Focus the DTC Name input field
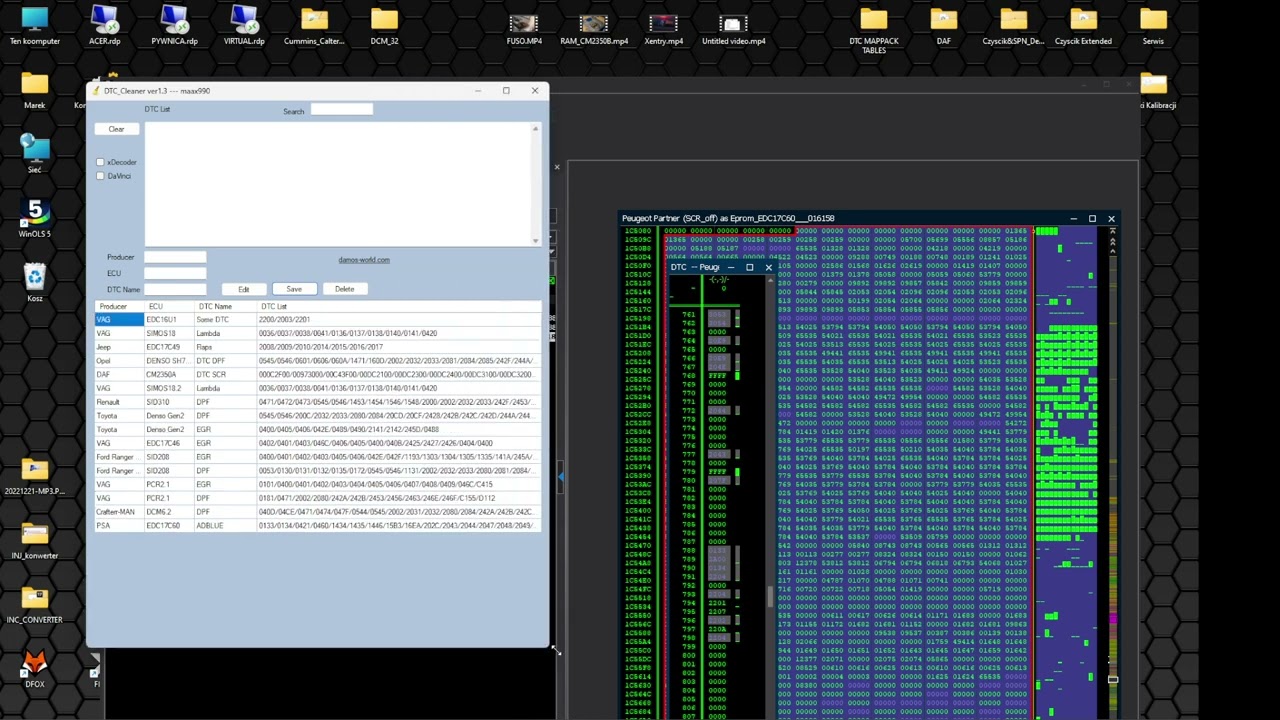This screenshot has width=1280, height=720. tap(175, 289)
